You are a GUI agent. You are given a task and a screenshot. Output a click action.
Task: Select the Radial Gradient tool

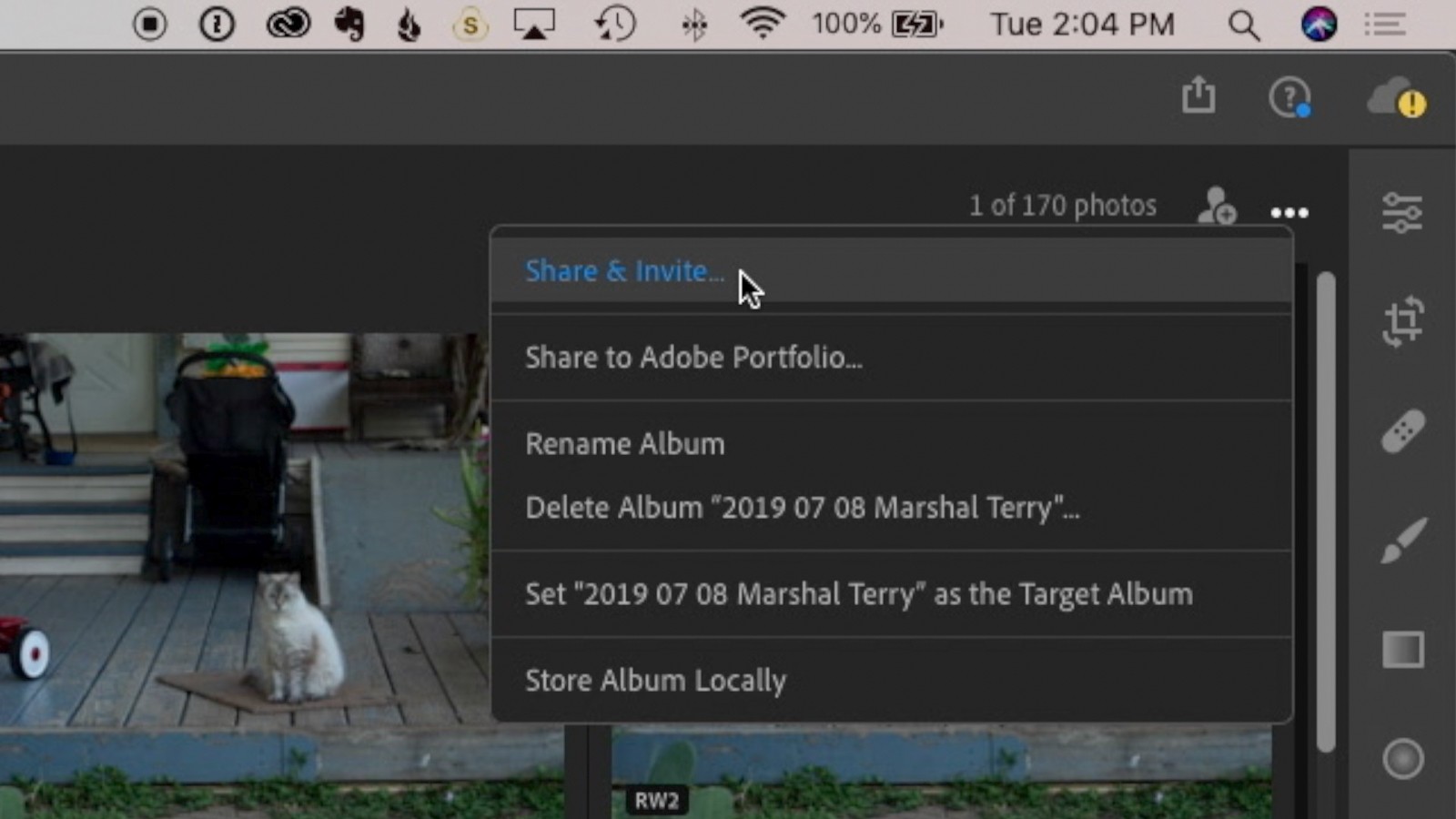pyautogui.click(x=1401, y=758)
